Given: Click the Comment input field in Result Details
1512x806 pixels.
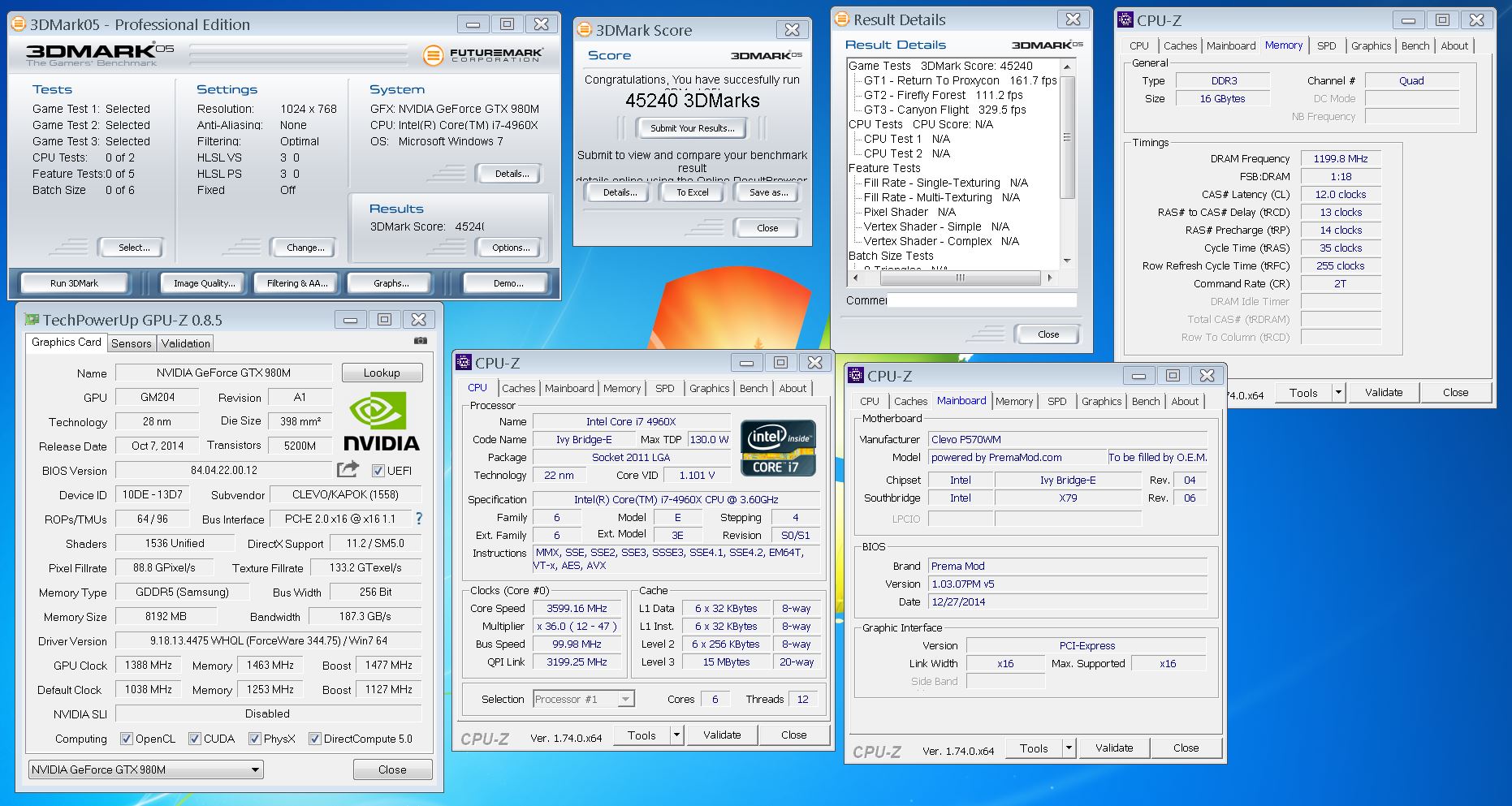Looking at the screenshot, I should (x=982, y=300).
